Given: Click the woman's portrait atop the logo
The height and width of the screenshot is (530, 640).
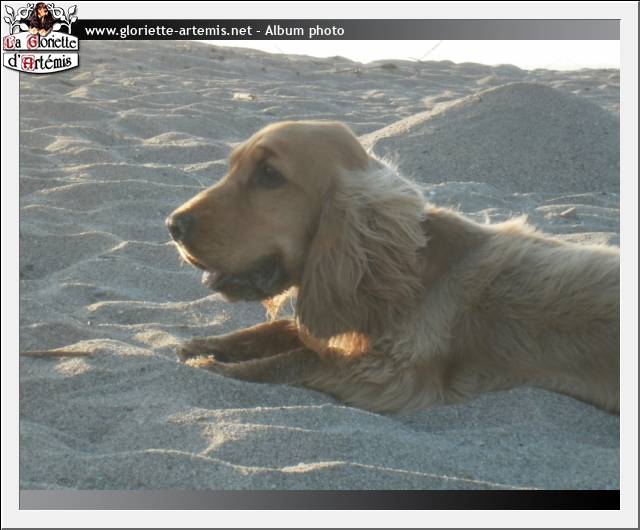Looking at the screenshot, I should click(42, 16).
